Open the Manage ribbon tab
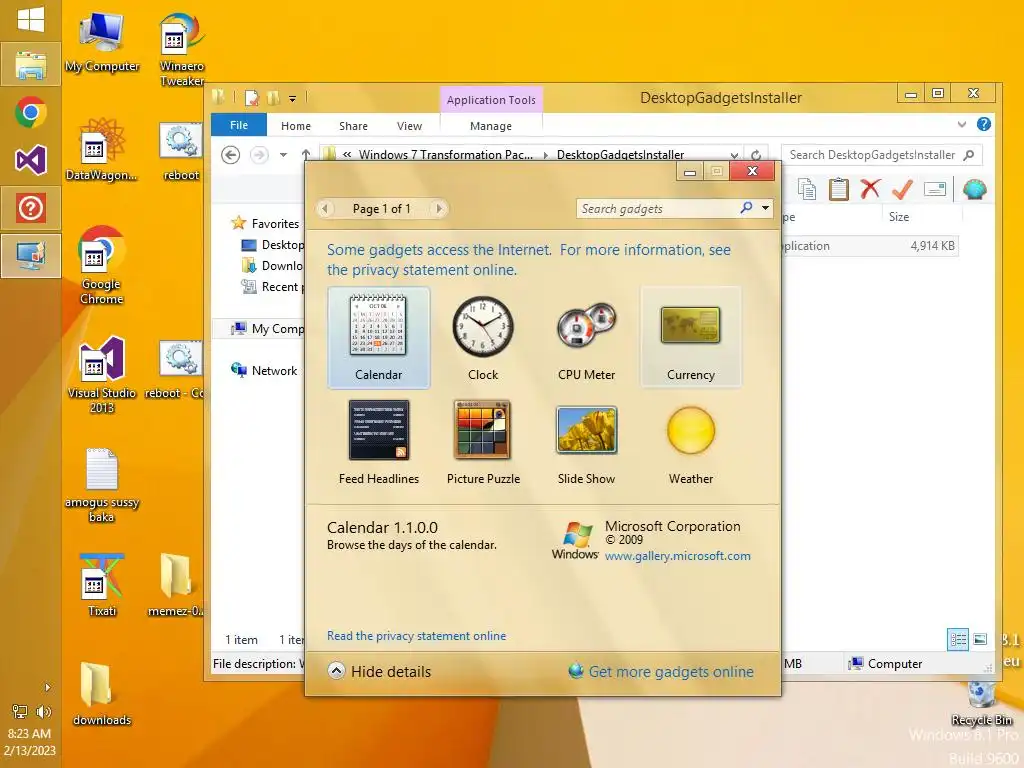 point(490,126)
